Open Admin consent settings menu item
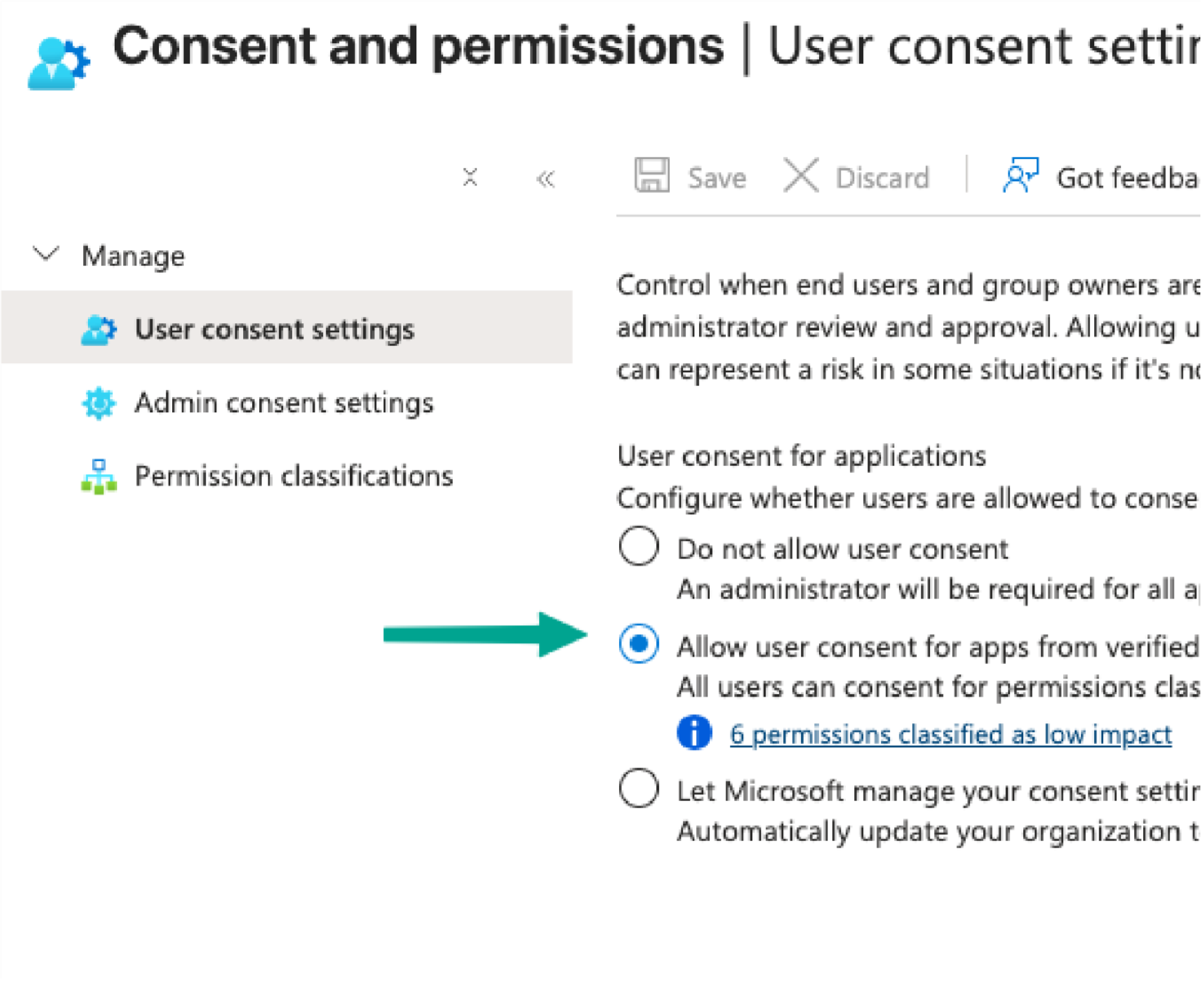Image resolution: width=1204 pixels, height=982 pixels. (x=284, y=403)
